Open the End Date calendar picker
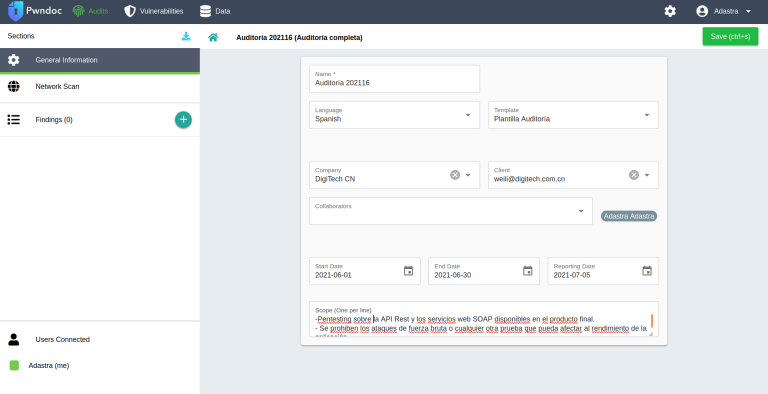Screen dimensions: 768x394 [x=528, y=271]
